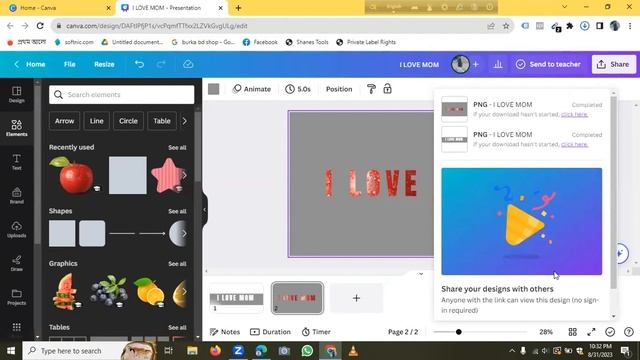Click the zoom slider handle
The width and height of the screenshot is (640, 360).
458,332
